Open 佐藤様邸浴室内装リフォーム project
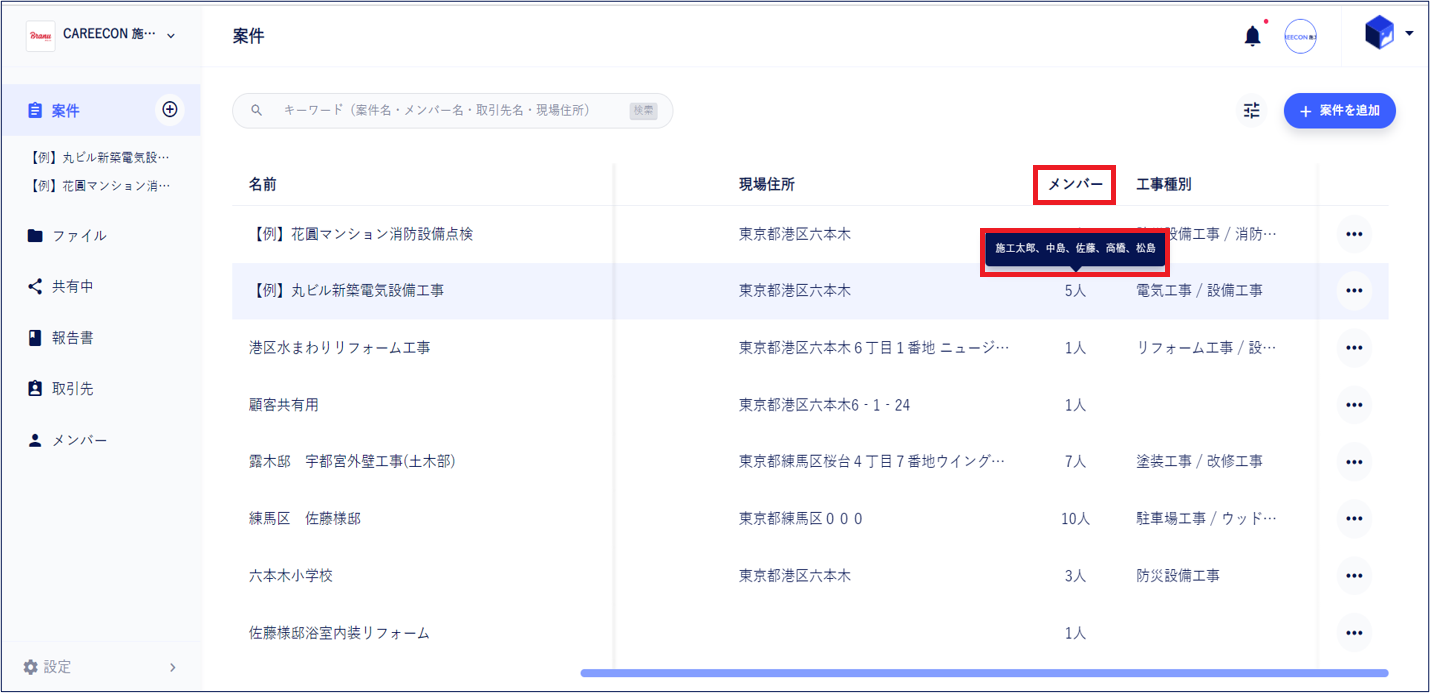 [339, 633]
